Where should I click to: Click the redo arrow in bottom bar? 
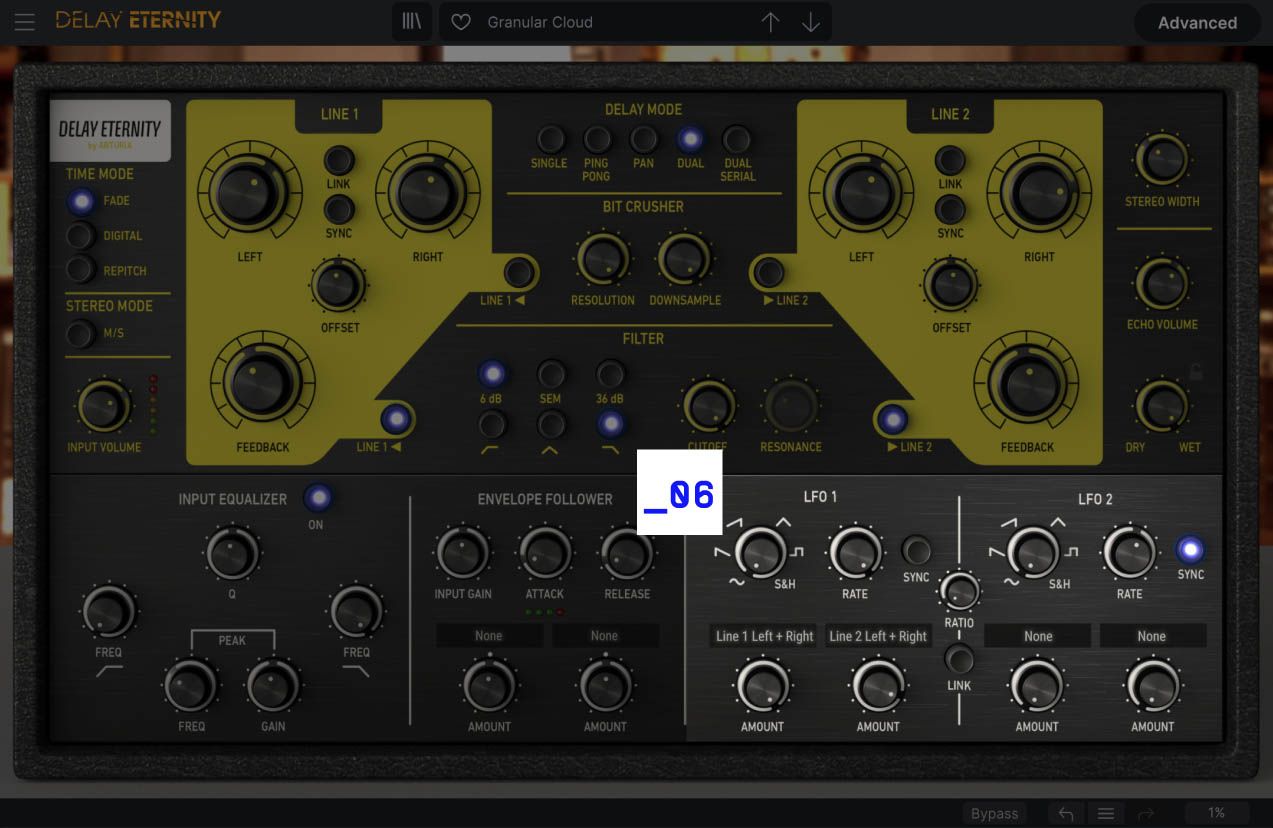coord(1146,814)
